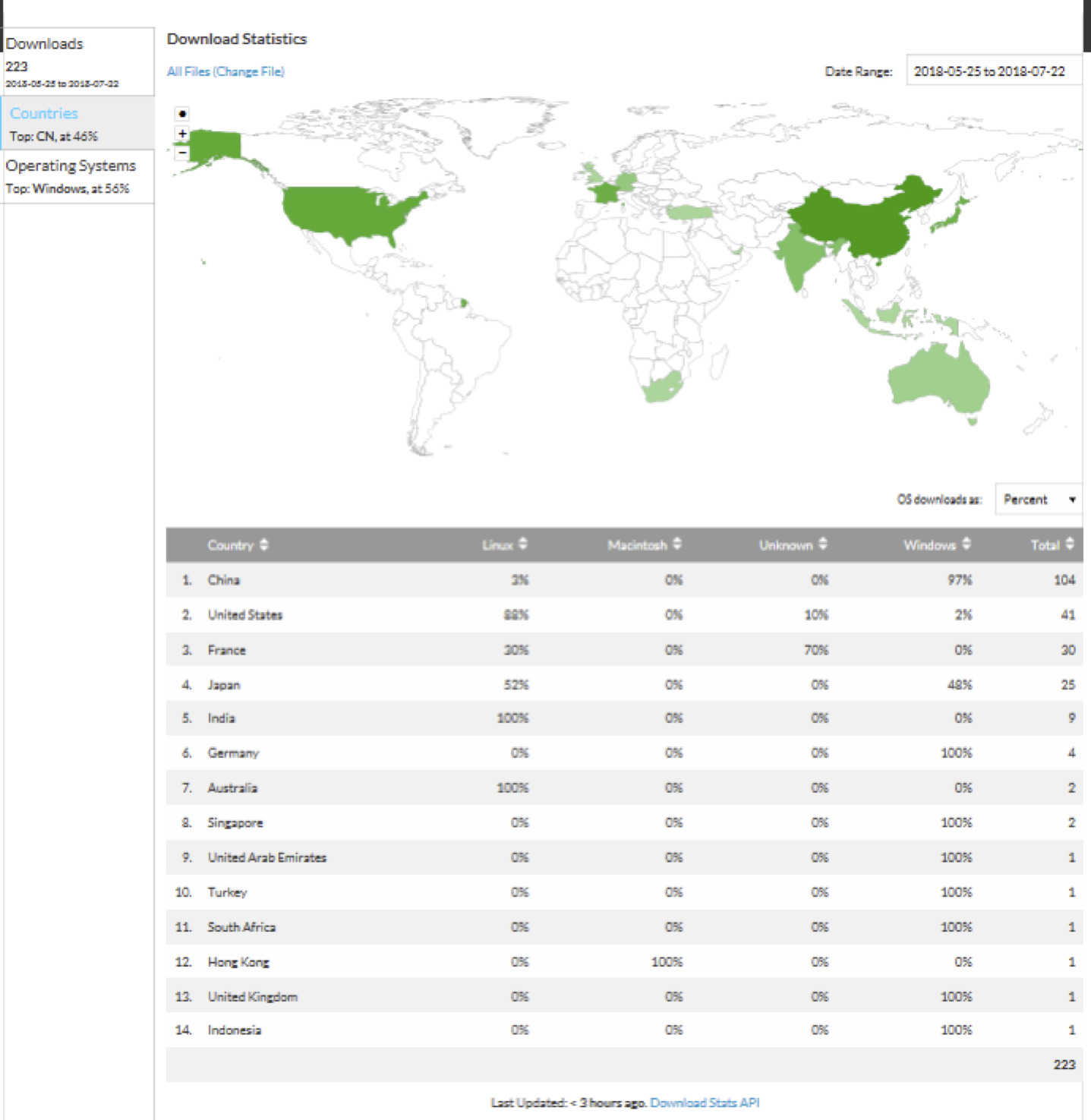
Task: Sort table by Linux column arrows
Action: tap(522, 544)
